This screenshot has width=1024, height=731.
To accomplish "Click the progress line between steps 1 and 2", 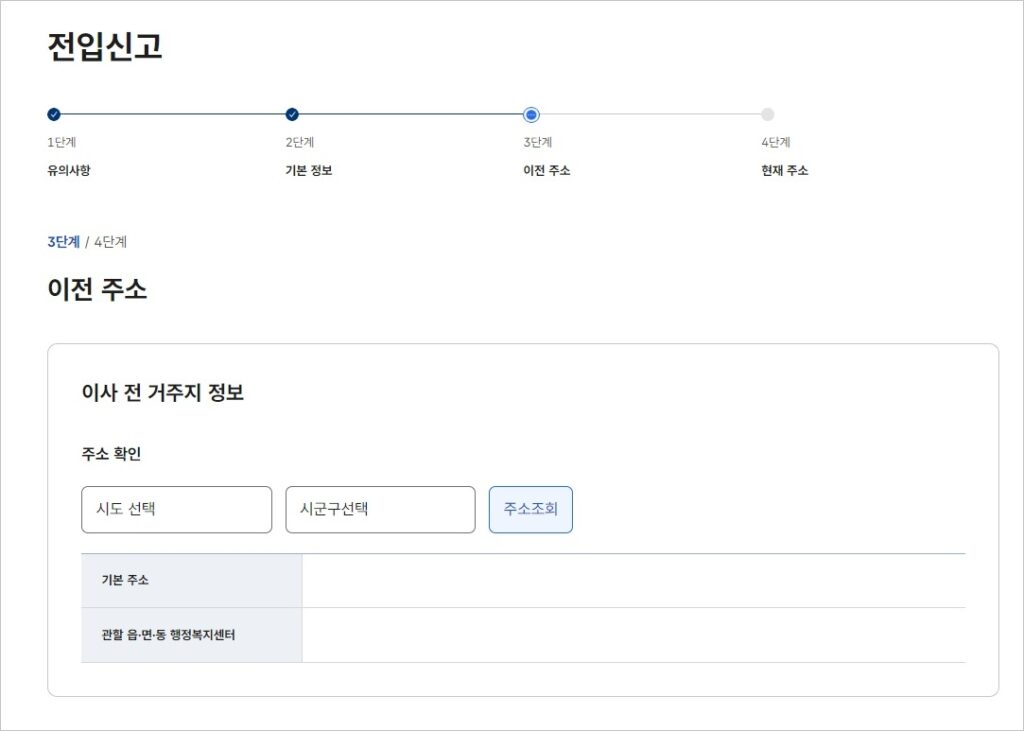I will (173, 114).
